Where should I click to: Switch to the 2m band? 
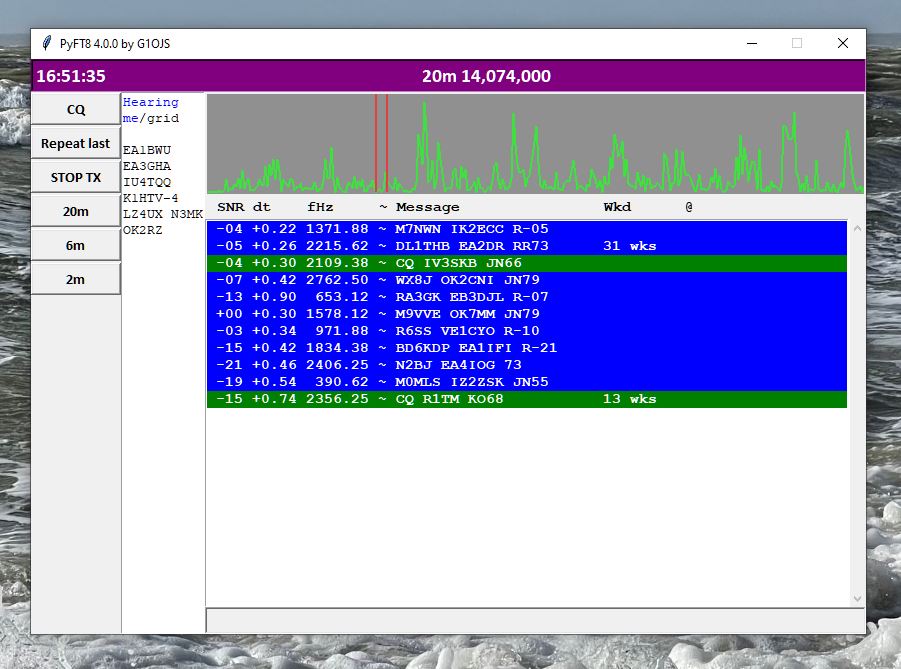(75, 279)
